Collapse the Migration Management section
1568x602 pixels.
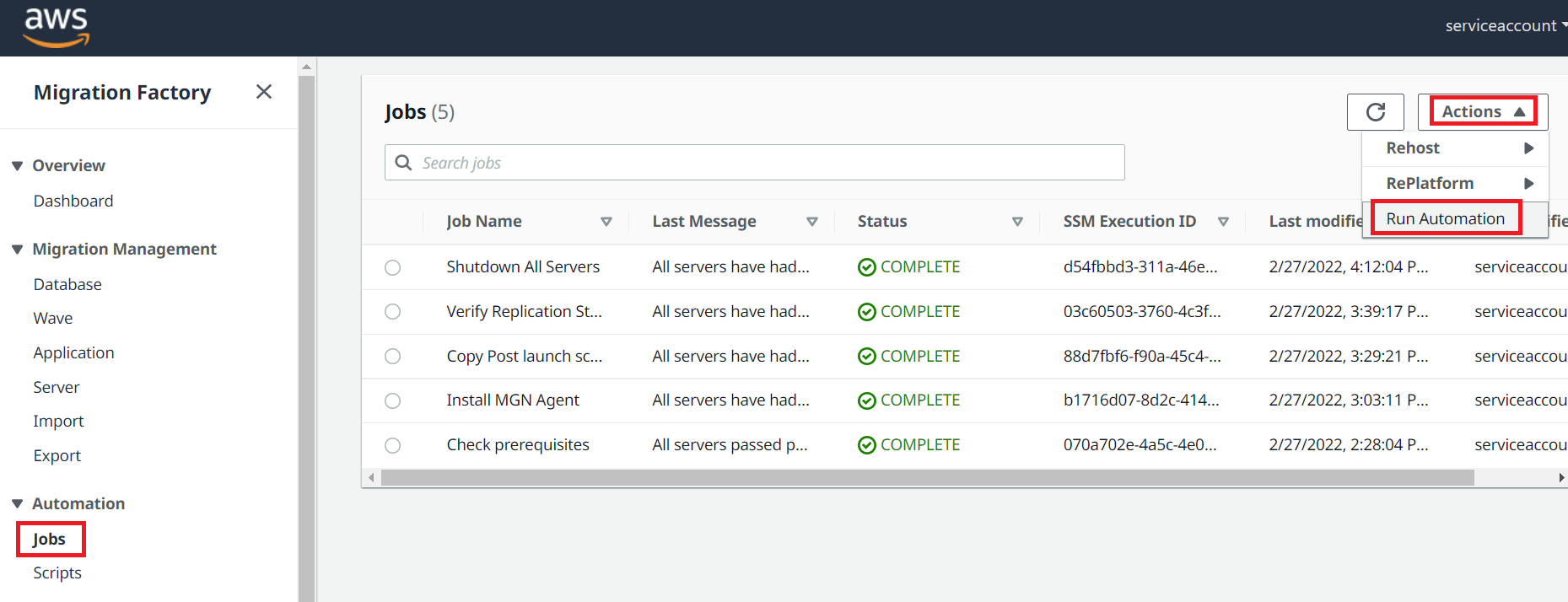pyautogui.click(x=17, y=250)
